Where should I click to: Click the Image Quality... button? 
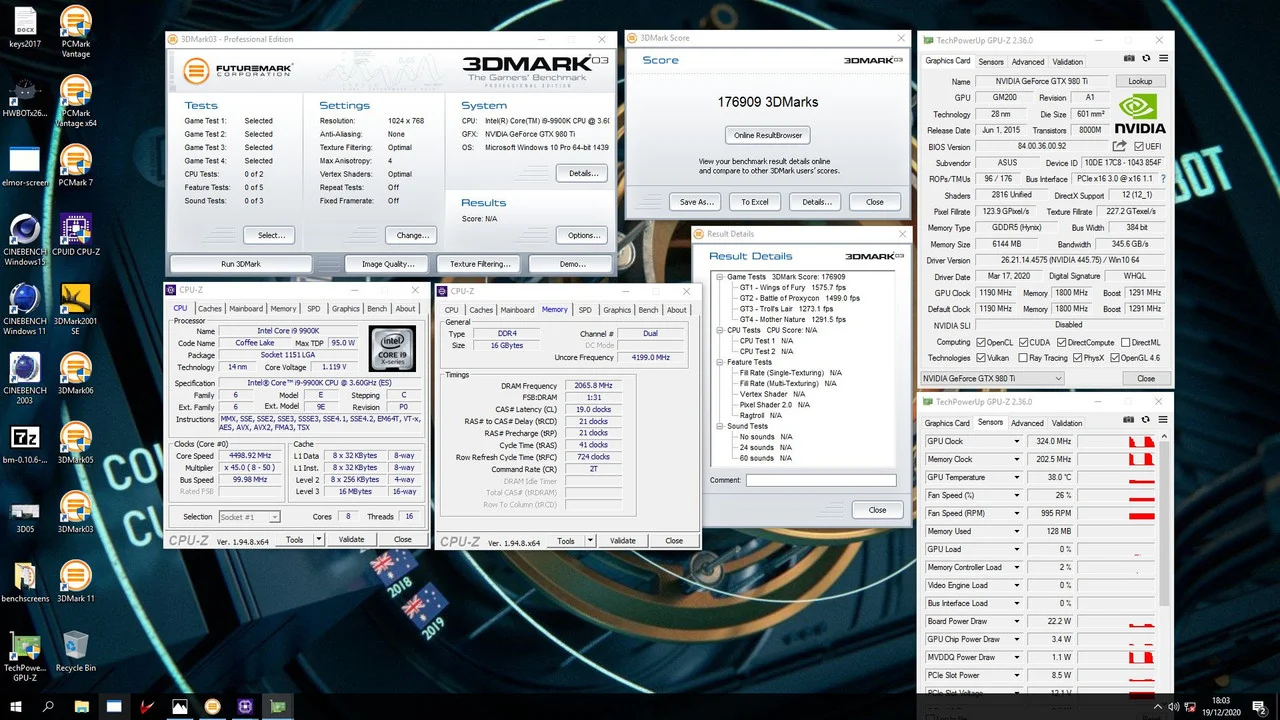(387, 264)
